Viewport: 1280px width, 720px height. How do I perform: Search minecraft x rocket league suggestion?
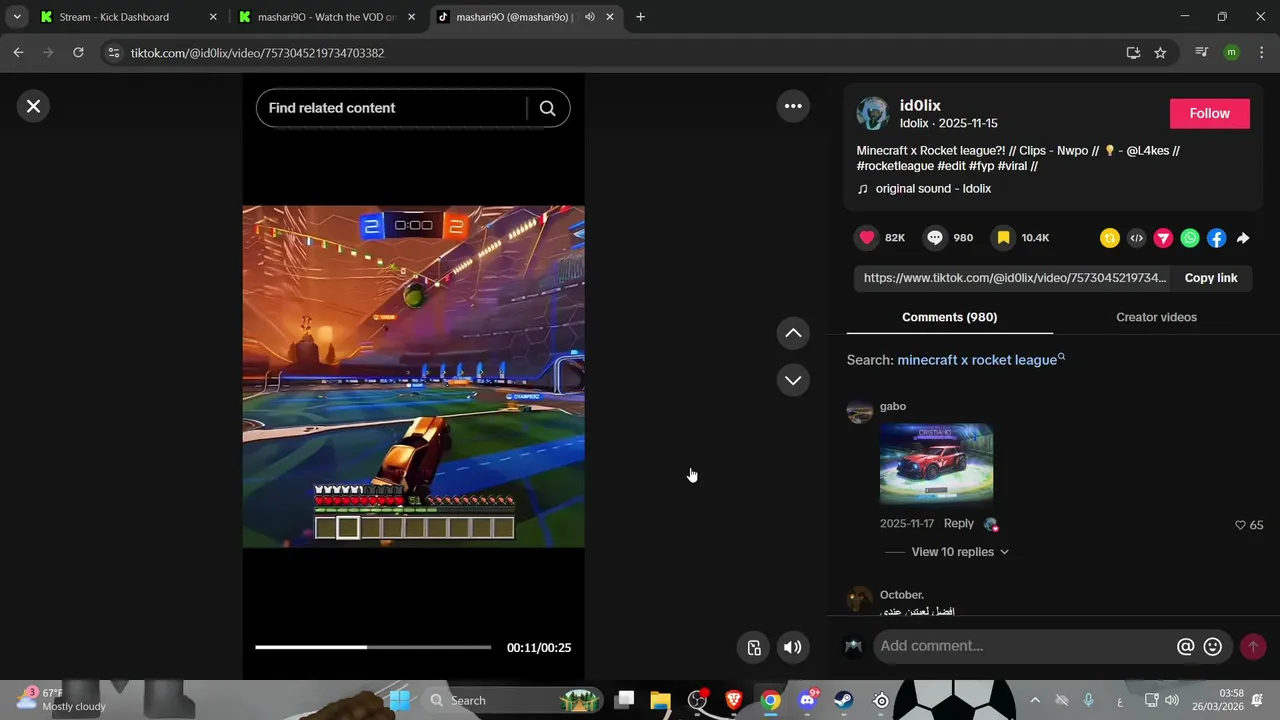point(981,360)
